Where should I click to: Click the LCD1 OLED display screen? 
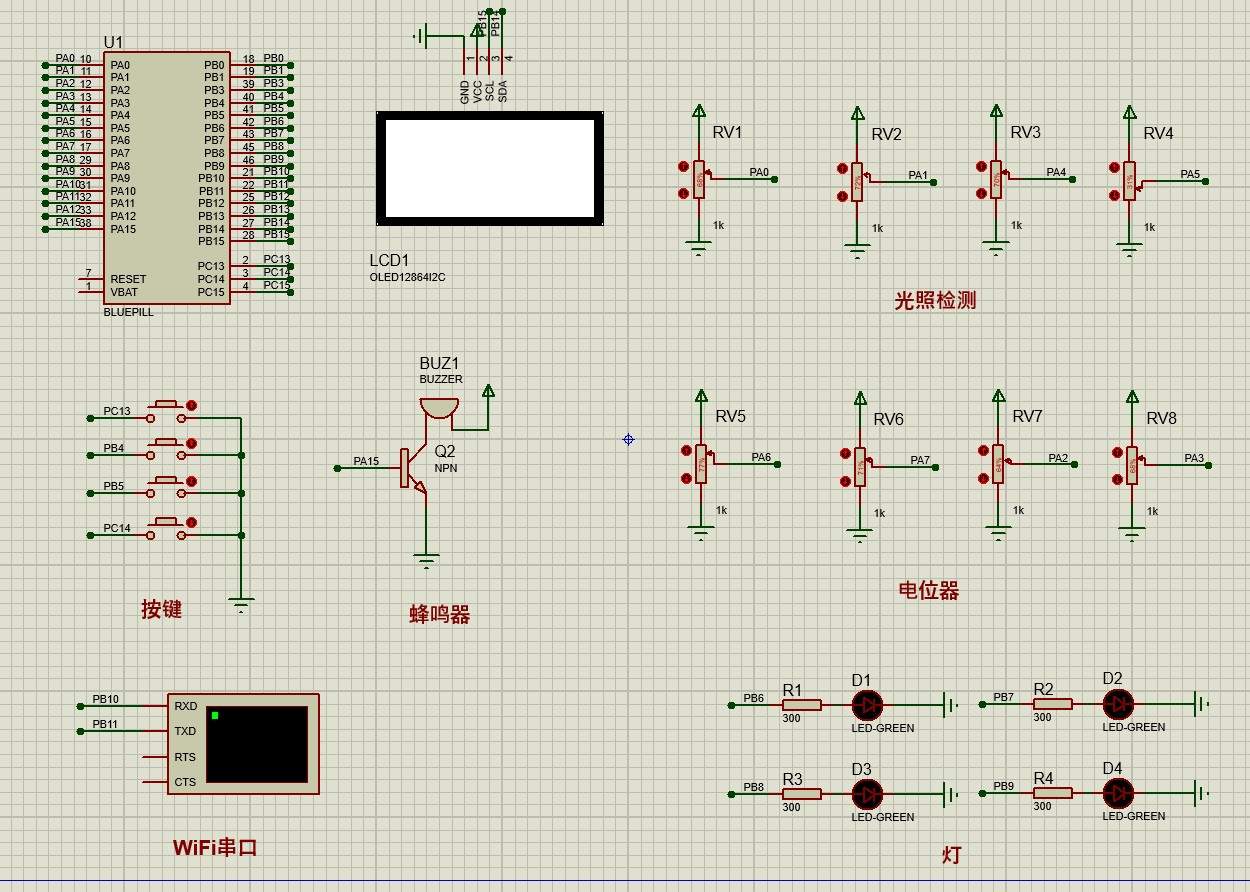tap(490, 169)
